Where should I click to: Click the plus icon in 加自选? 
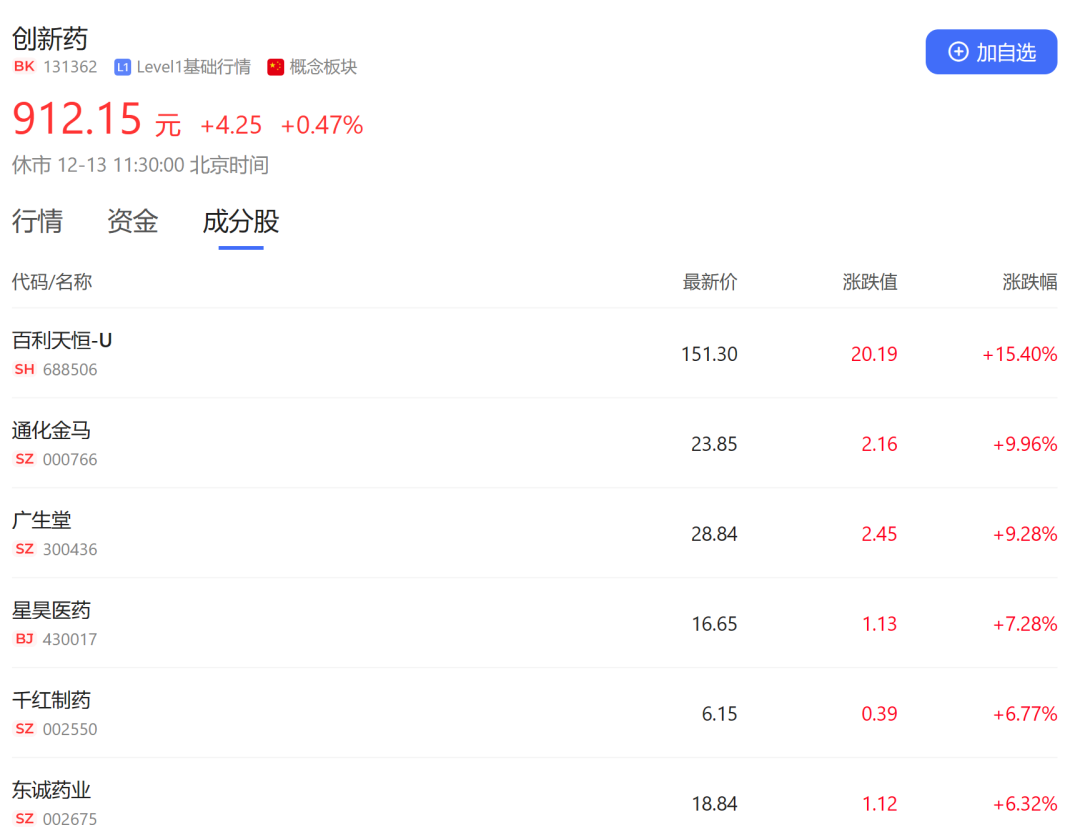[x=958, y=52]
